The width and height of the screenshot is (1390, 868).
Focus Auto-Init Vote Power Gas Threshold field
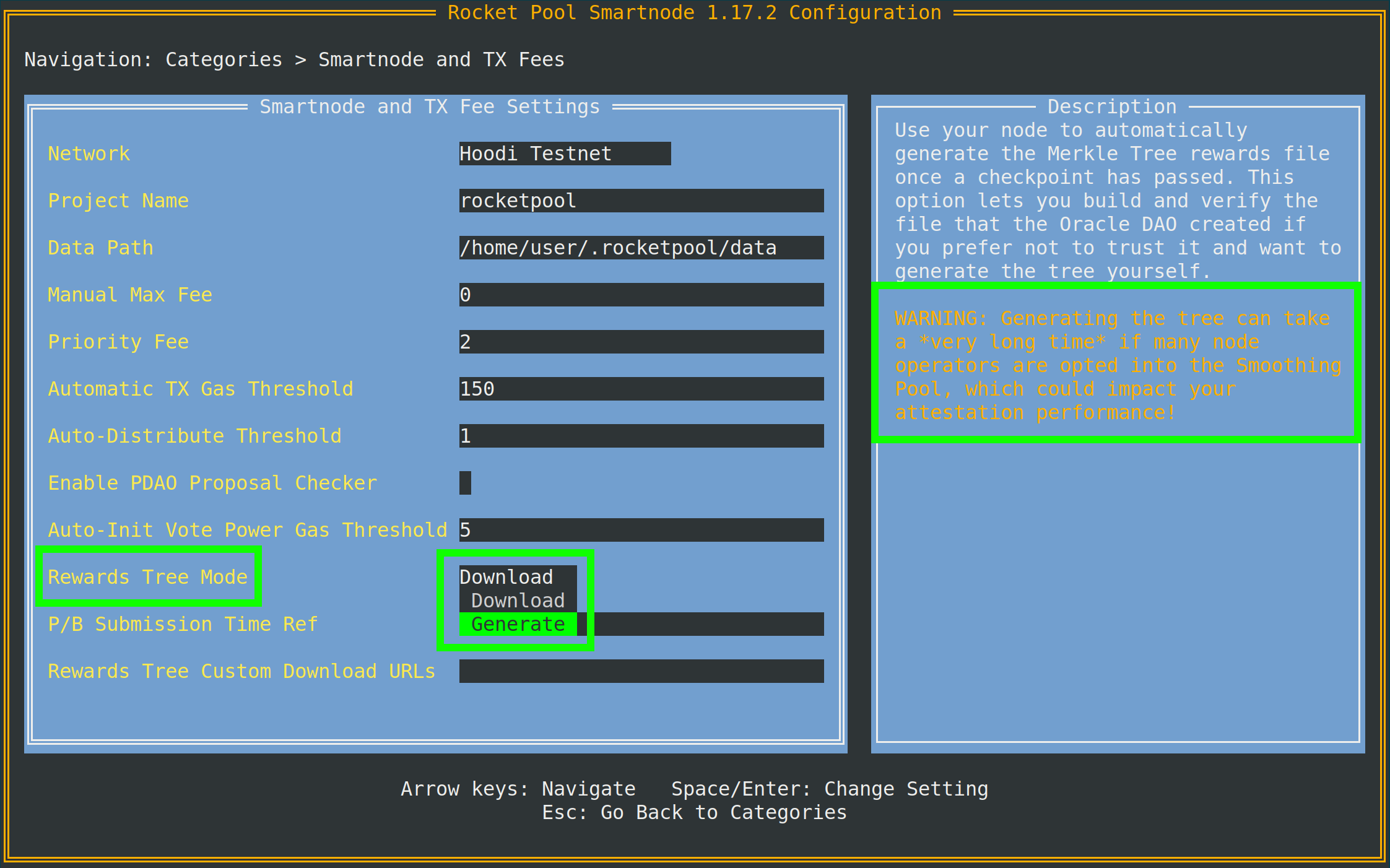tap(641, 530)
